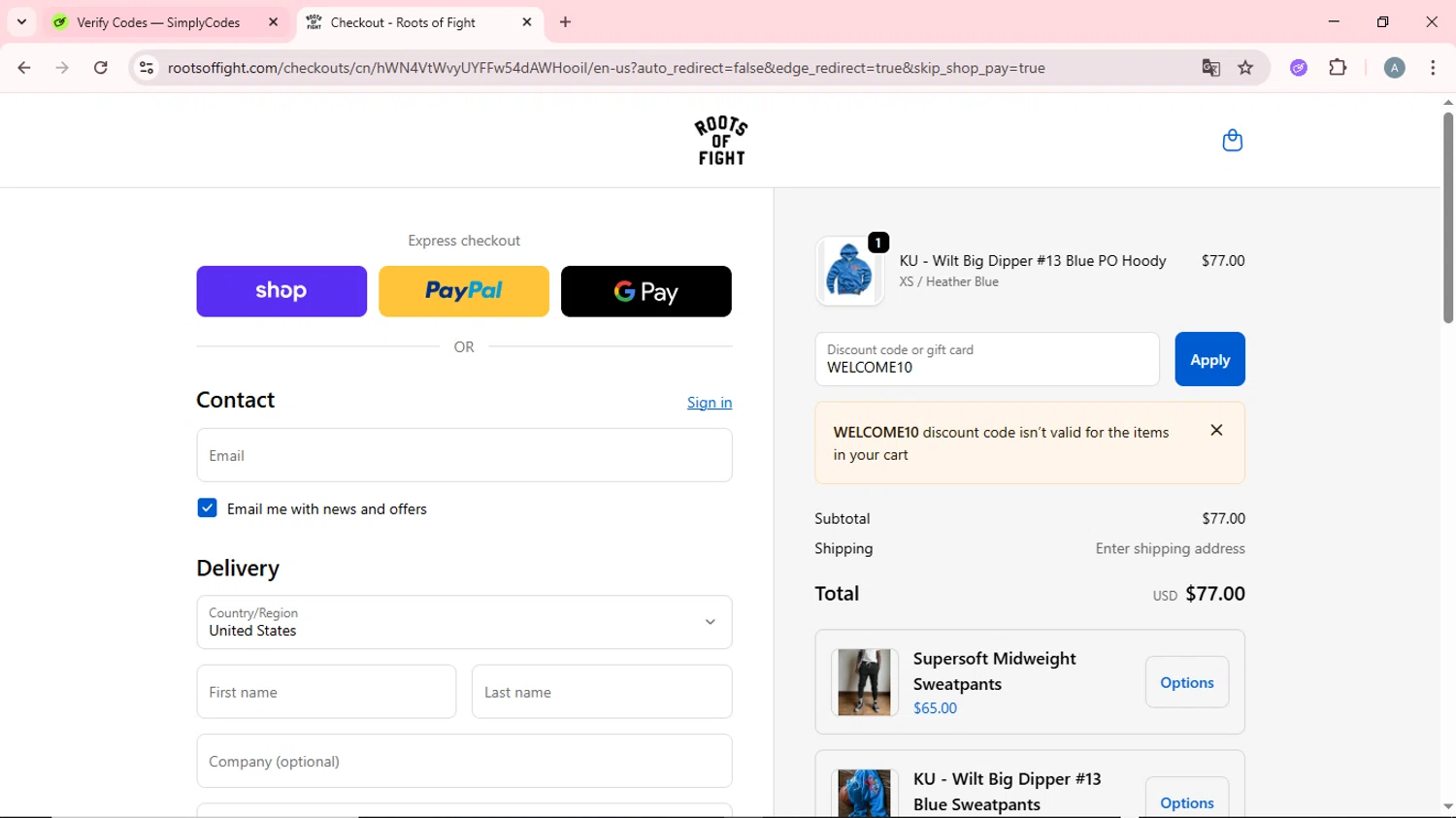The image size is (1456, 818).
Task: Check out with Google Pay
Action: pos(646,291)
